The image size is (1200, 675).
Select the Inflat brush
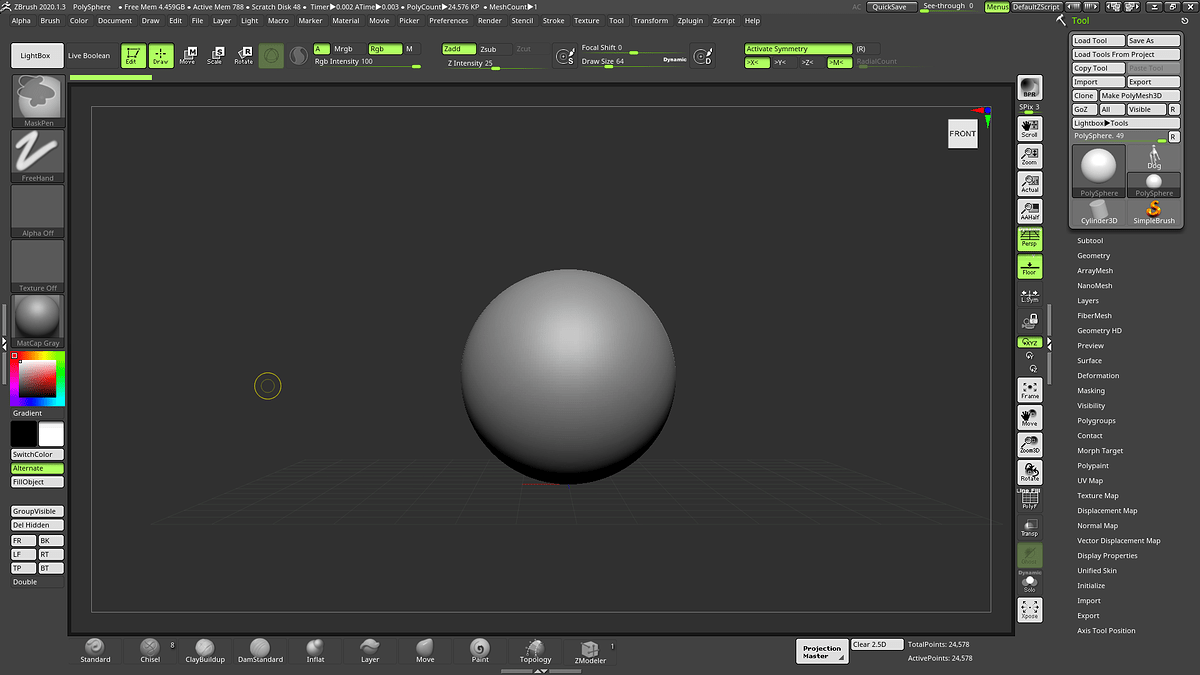click(315, 651)
